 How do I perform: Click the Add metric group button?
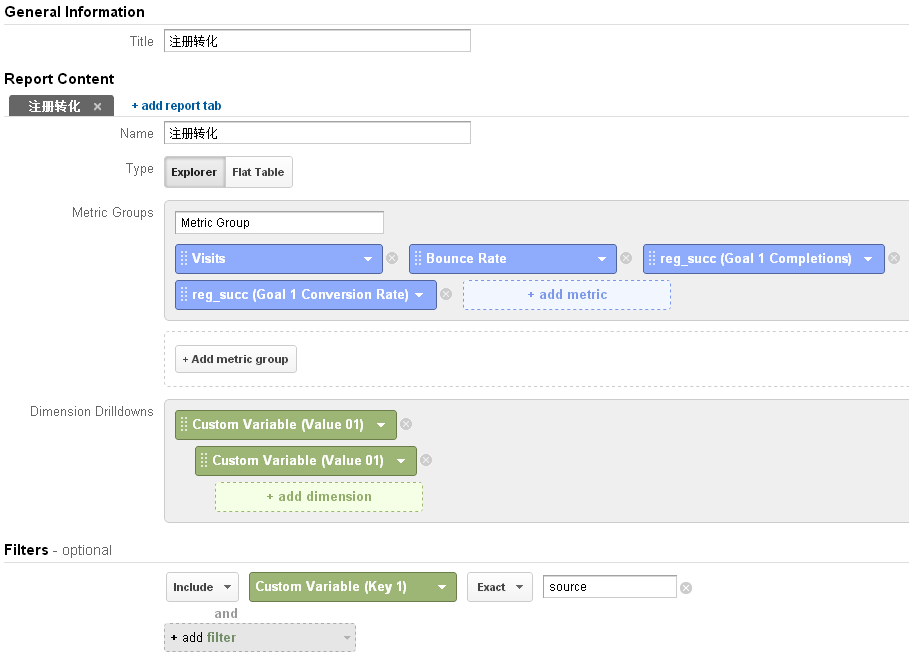coord(235,359)
